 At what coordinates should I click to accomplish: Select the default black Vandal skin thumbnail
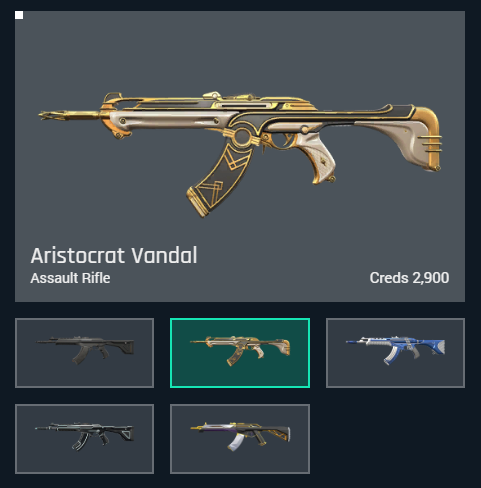coord(84,353)
